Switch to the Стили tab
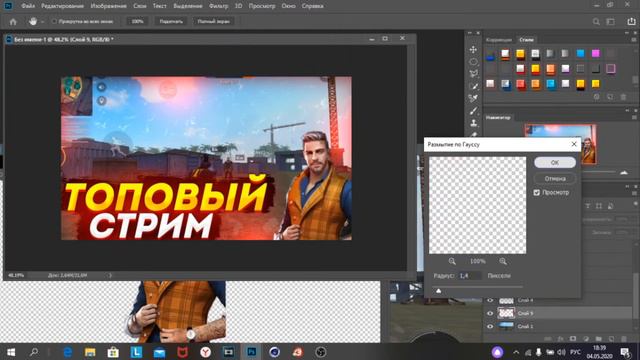This screenshot has width=640, height=360. [x=527, y=40]
